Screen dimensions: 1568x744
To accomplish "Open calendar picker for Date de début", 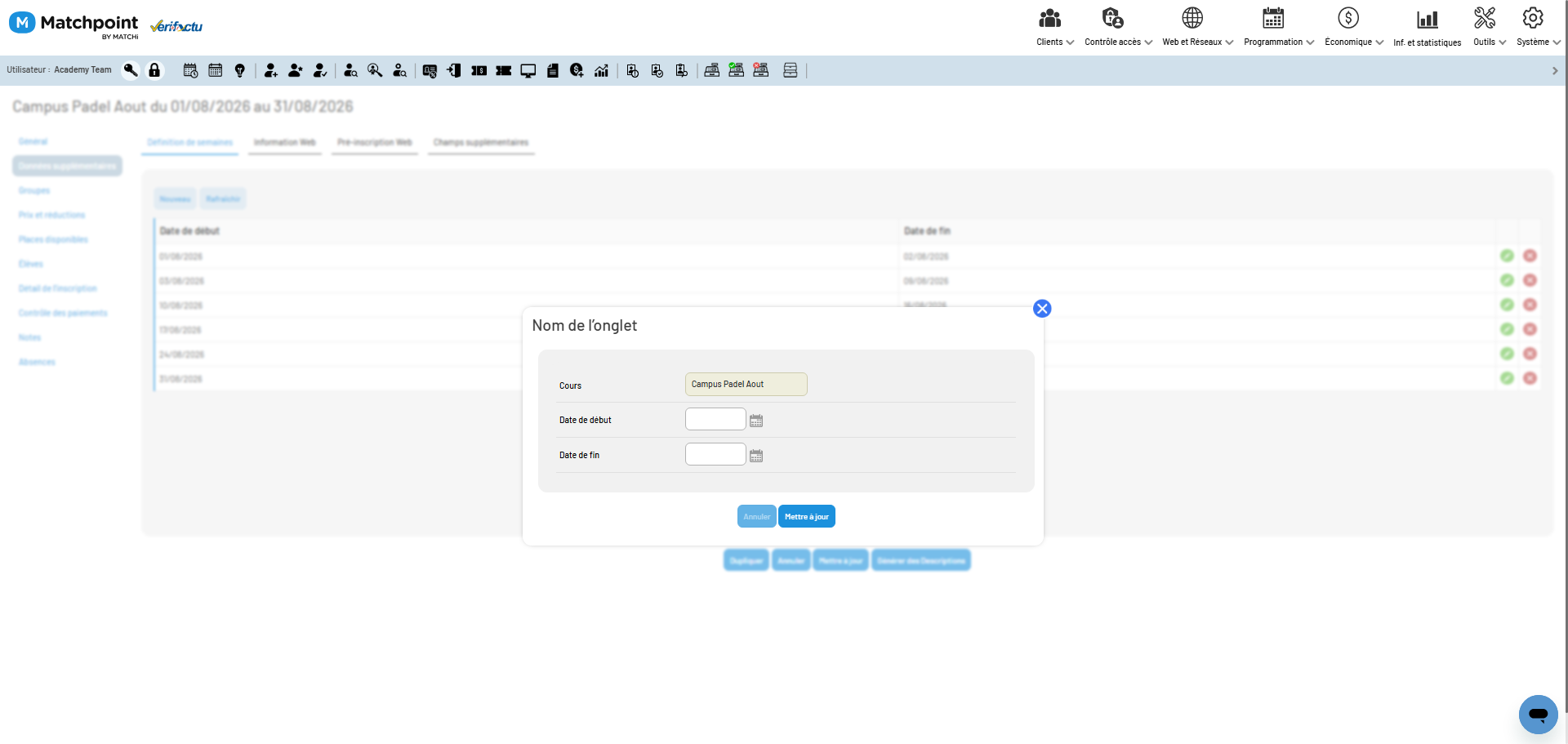I will pos(756,421).
